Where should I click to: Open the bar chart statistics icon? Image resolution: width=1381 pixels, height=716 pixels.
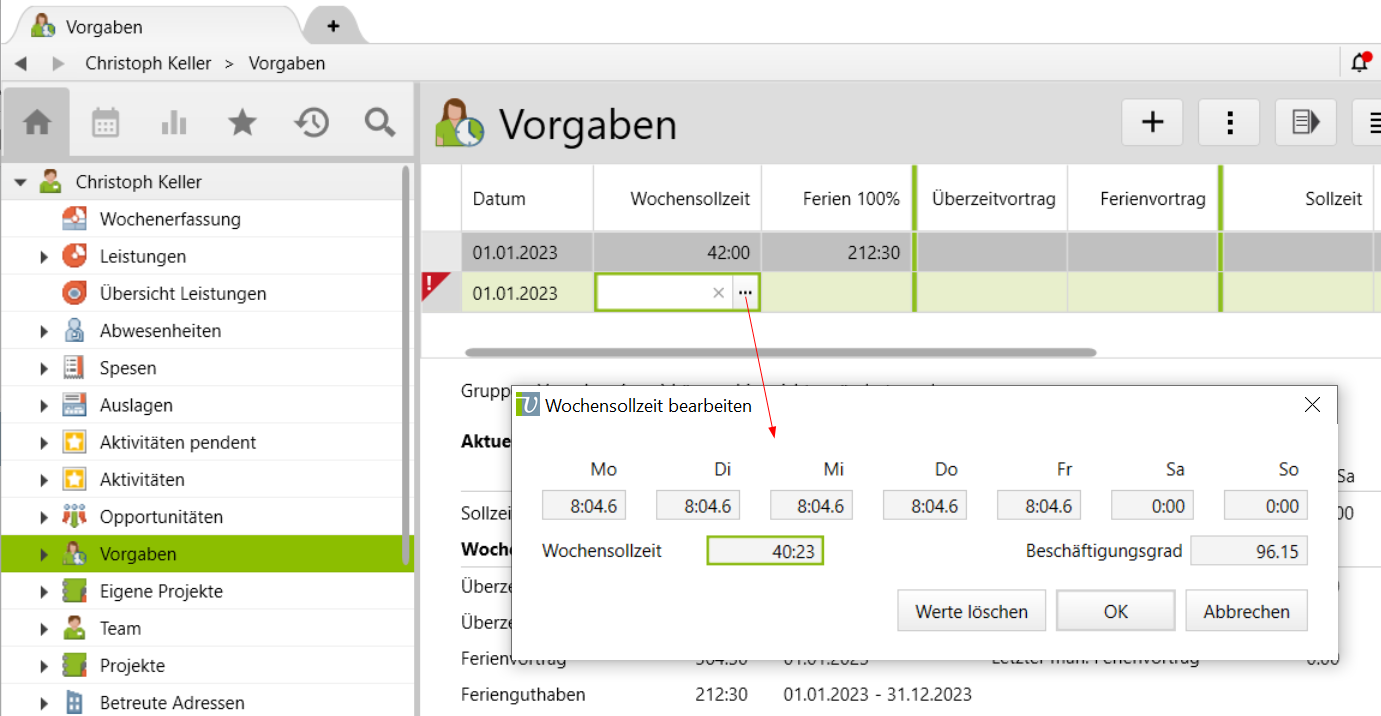tap(174, 122)
